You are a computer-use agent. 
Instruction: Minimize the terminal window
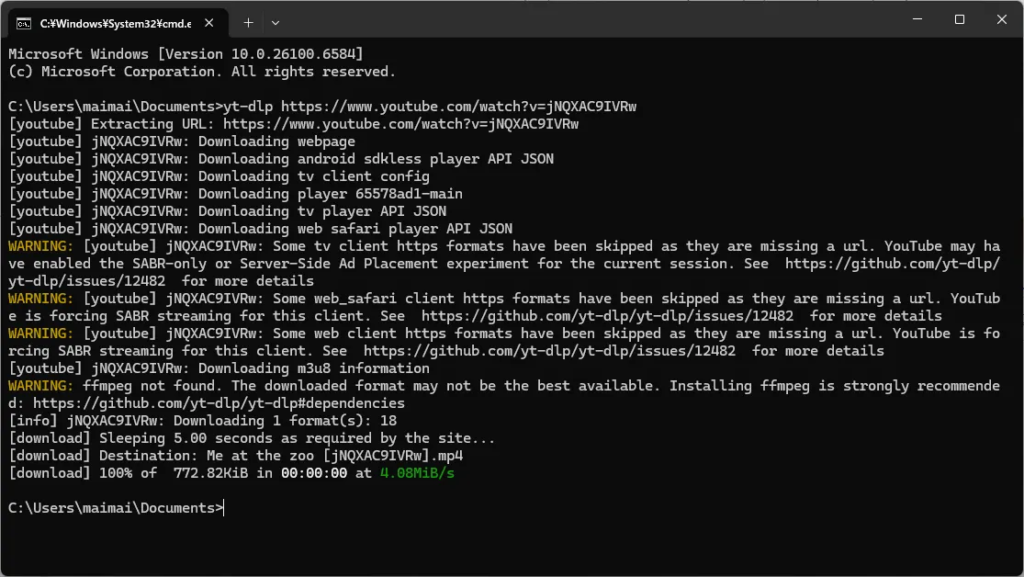coord(915,20)
